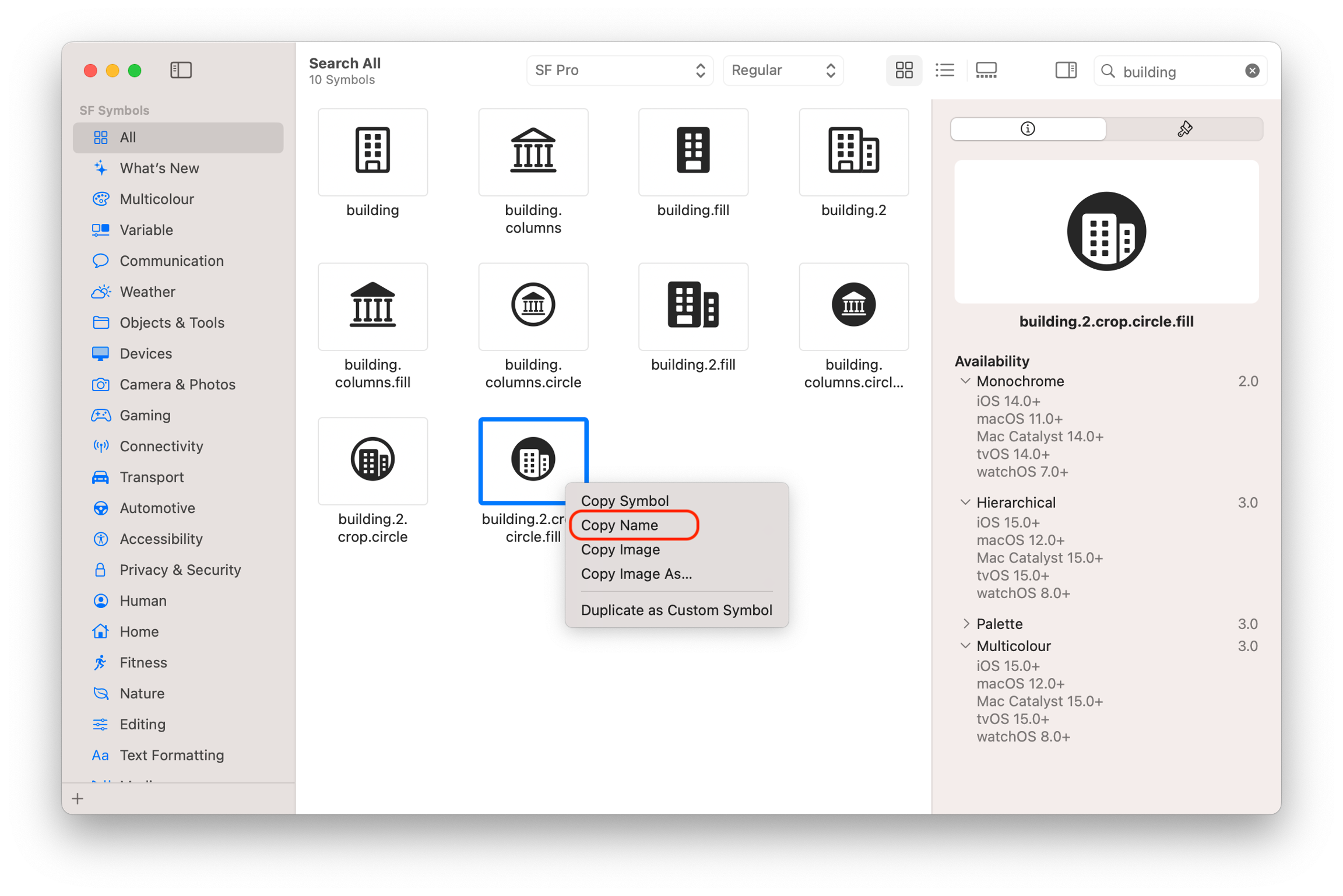Open the Multicolour category
This screenshot has height=896, width=1343.
tap(178, 199)
